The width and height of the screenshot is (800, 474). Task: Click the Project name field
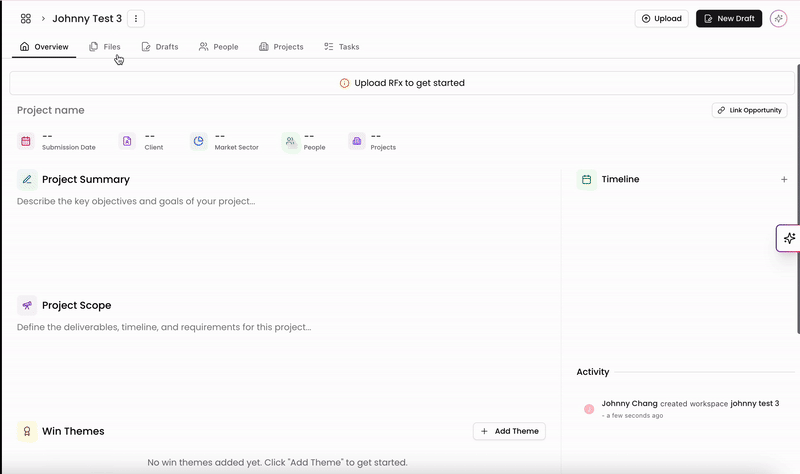pos(51,110)
